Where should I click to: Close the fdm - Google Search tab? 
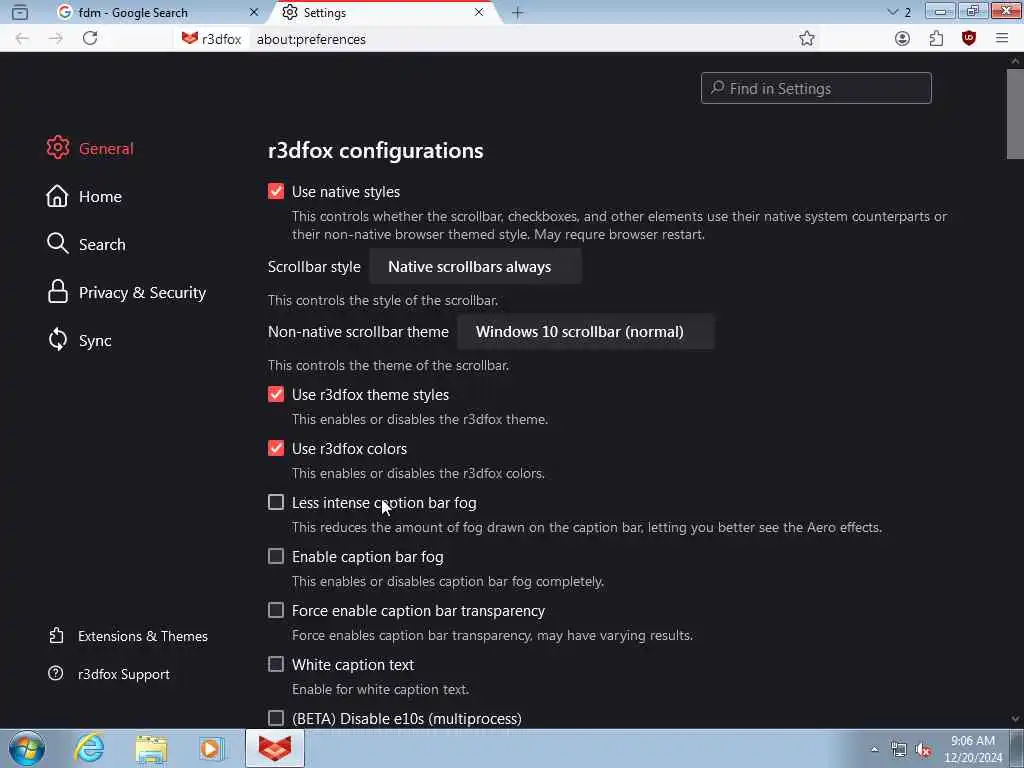click(254, 12)
